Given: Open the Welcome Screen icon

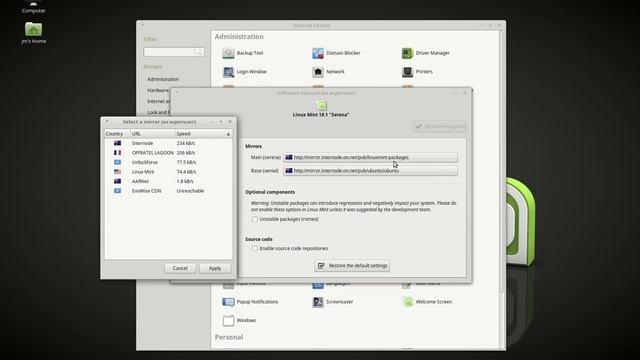Looking at the screenshot, I should pyautogui.click(x=407, y=302).
